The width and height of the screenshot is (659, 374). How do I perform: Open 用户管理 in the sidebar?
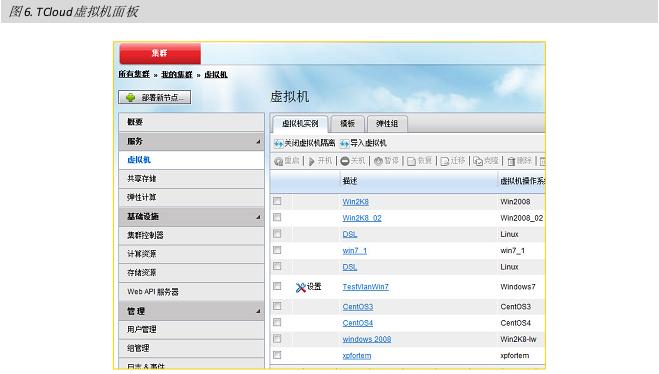(191, 329)
